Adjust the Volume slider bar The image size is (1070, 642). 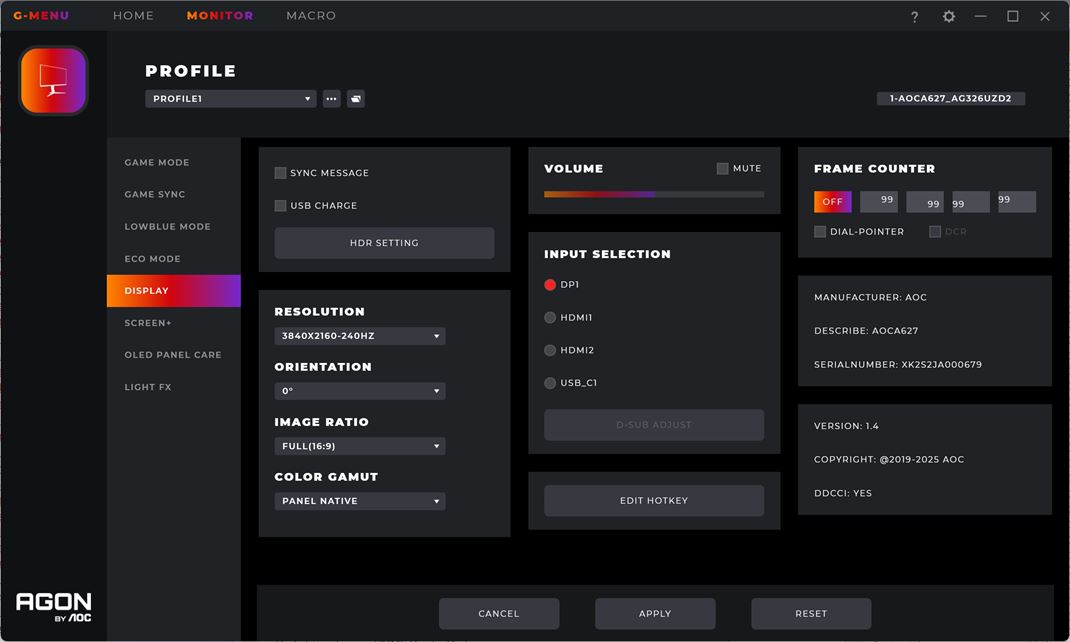(654, 194)
